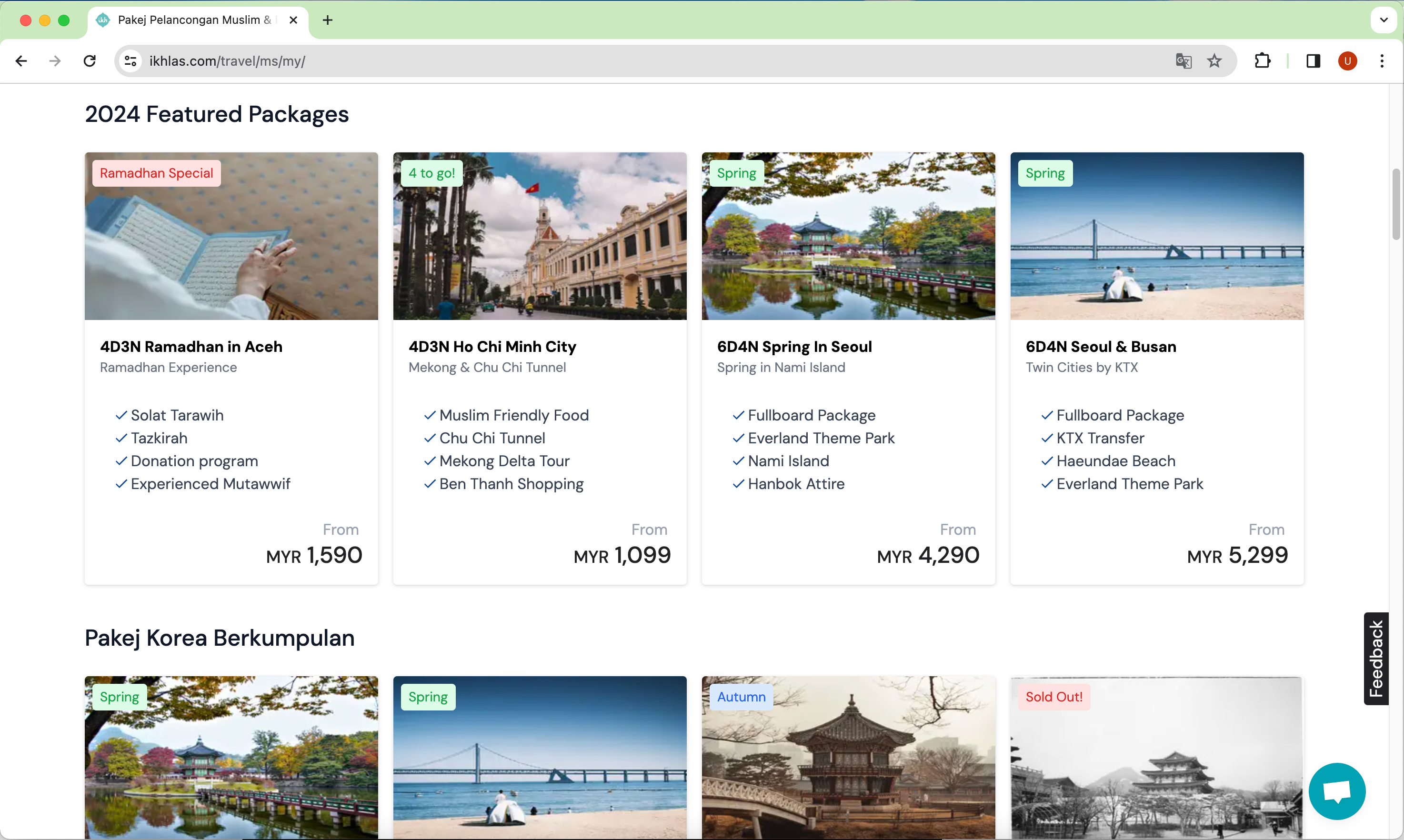Click the MYR 1,099 price

(622, 555)
